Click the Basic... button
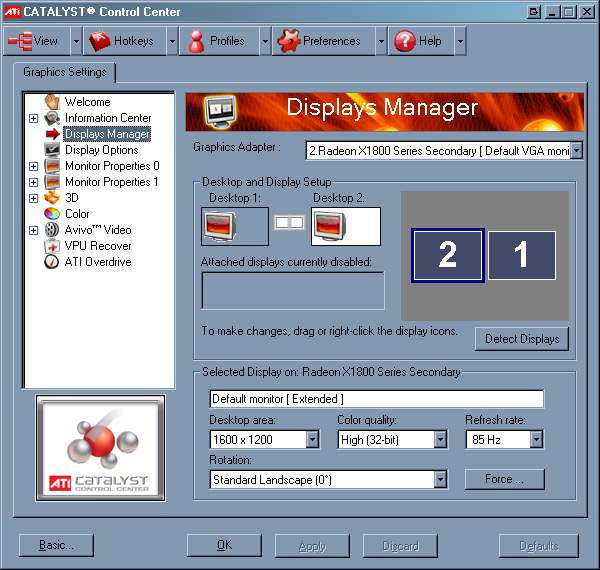Viewport: 600px width, 570px height. point(56,545)
